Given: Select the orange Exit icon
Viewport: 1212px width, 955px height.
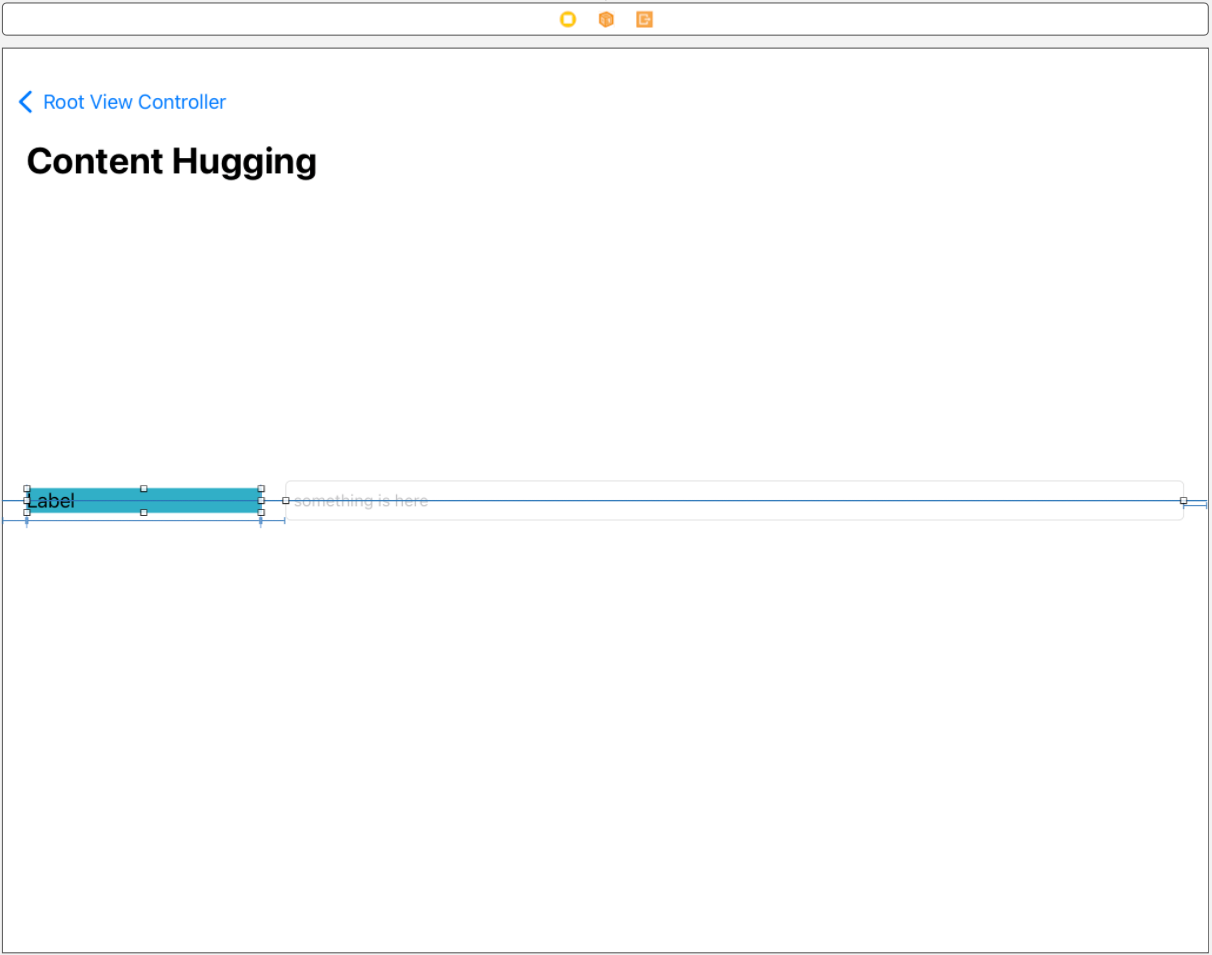Looking at the screenshot, I should click(x=644, y=19).
